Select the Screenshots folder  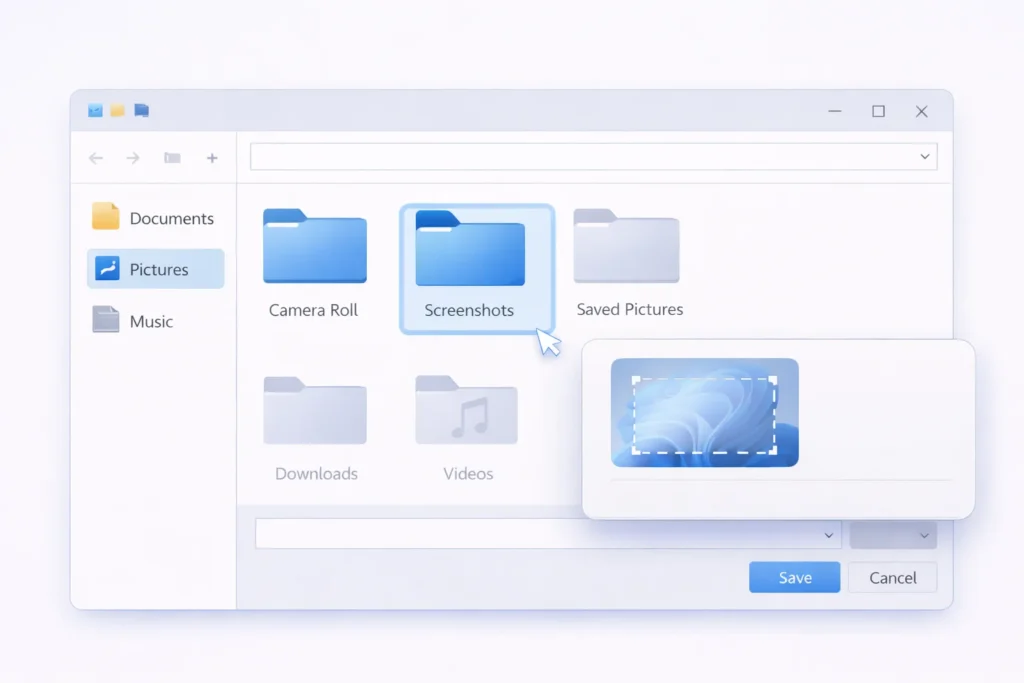468,250
